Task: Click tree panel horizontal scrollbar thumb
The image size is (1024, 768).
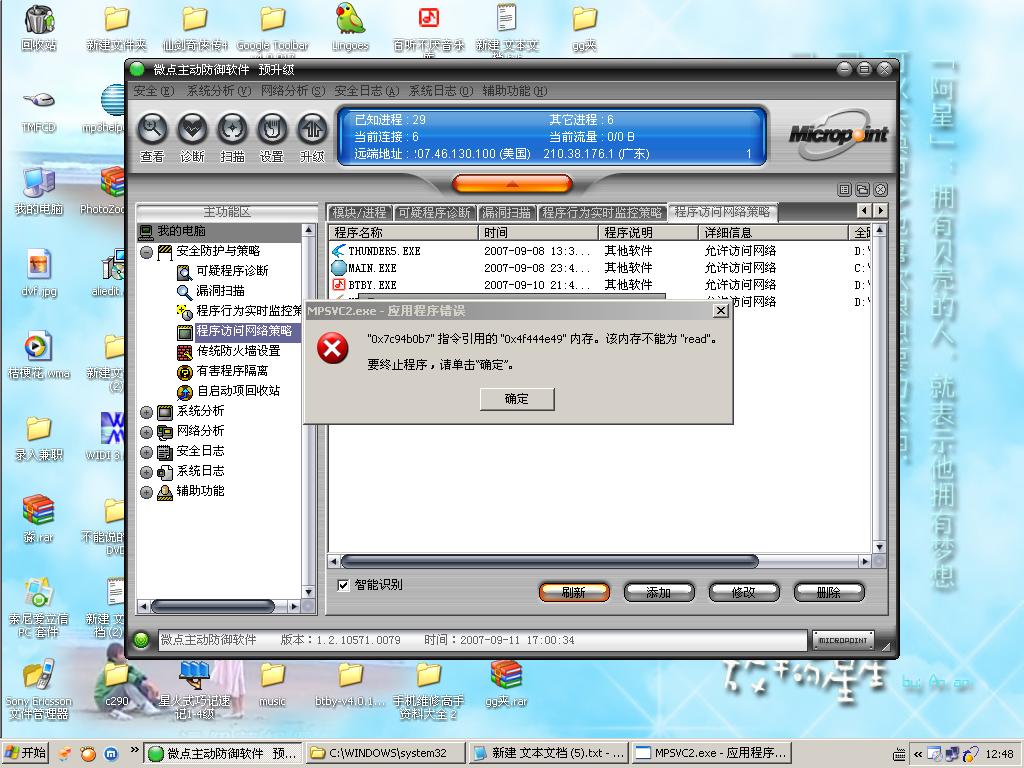Action: click(x=213, y=607)
